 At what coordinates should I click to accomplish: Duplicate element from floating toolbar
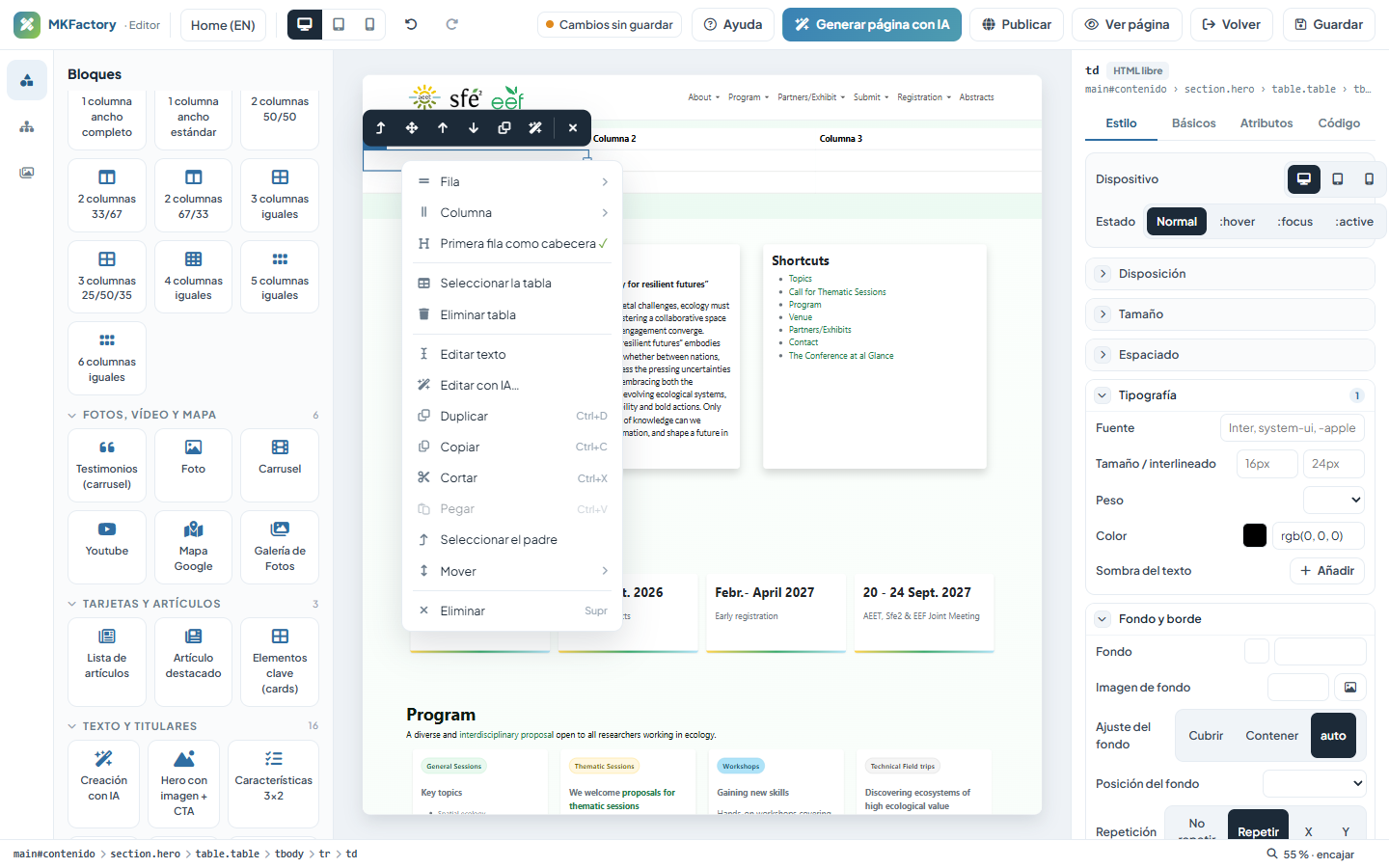pyautogui.click(x=504, y=127)
